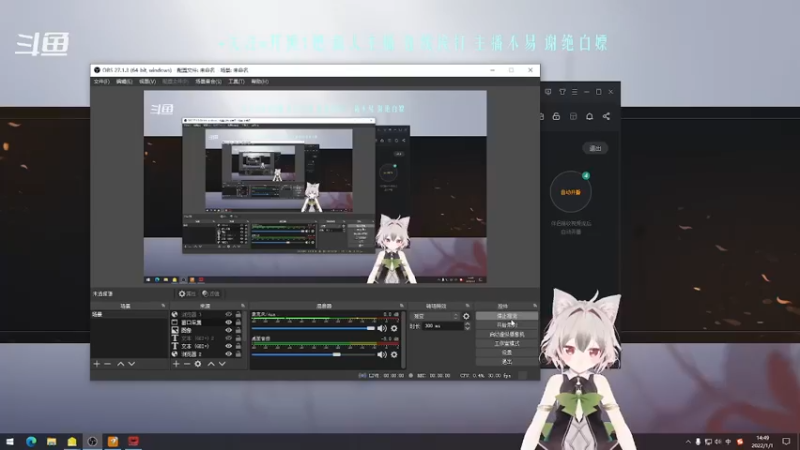
Task: Click bell notification icon in Douyu window
Action: (589, 116)
